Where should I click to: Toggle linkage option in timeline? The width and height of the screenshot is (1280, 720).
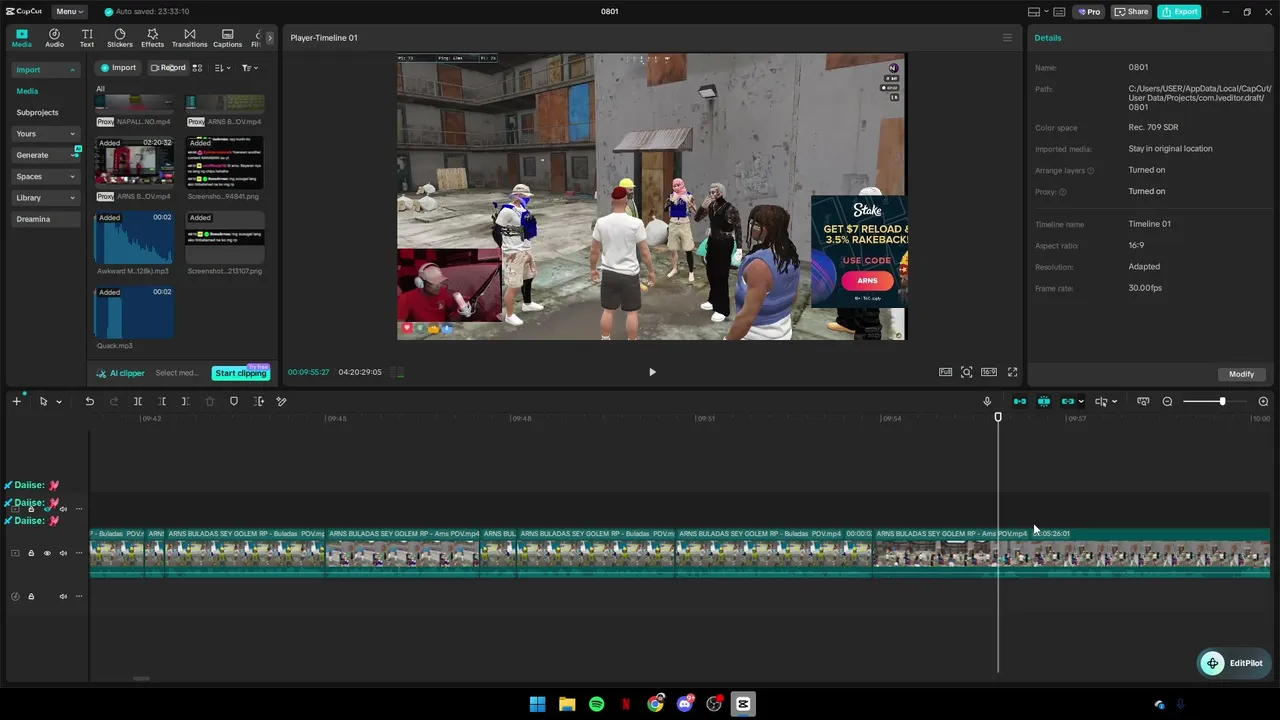point(1068,401)
